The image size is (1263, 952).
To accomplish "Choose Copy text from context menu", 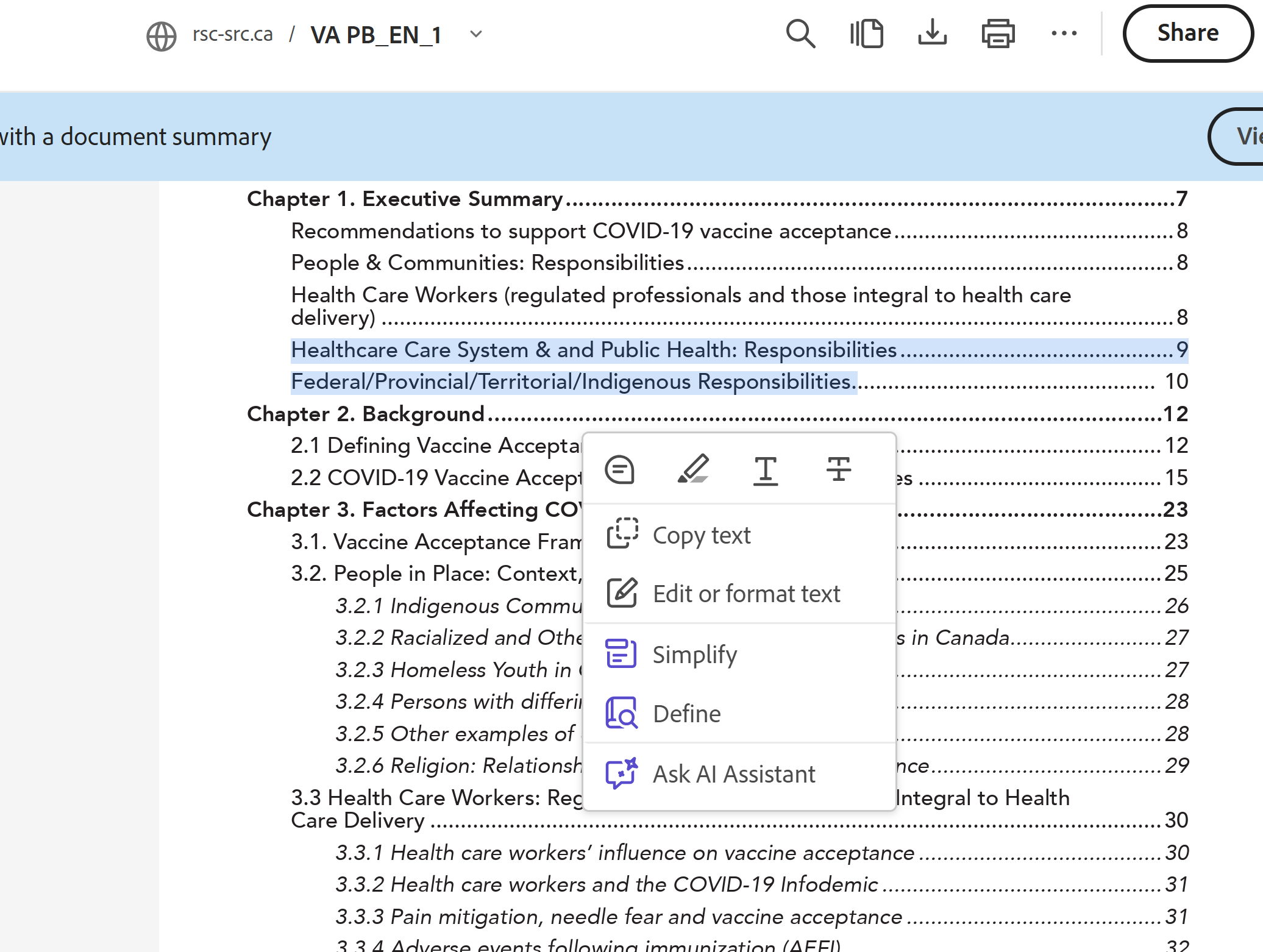I will 739,535.
